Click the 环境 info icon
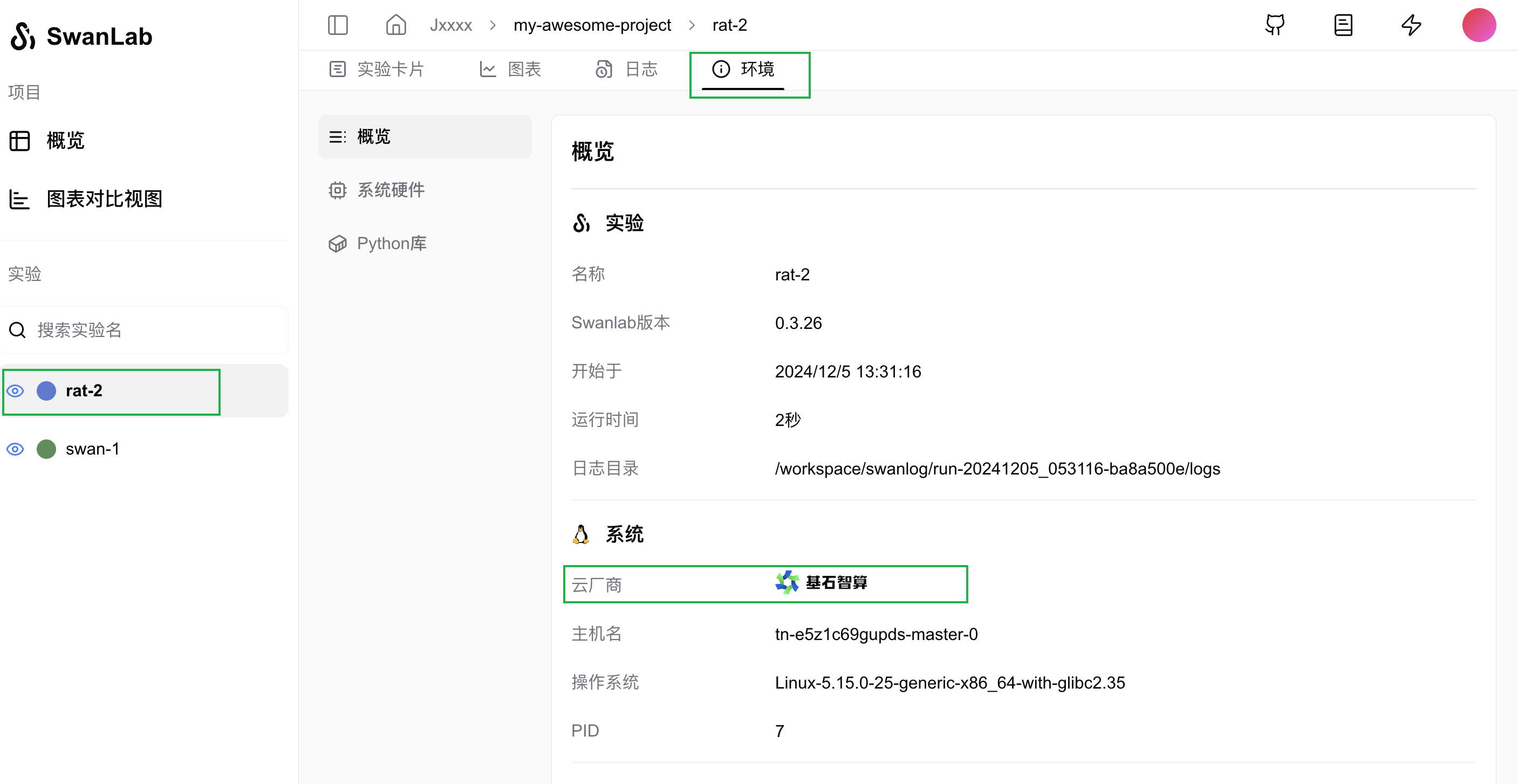This screenshot has height=784, width=1518. (721, 69)
